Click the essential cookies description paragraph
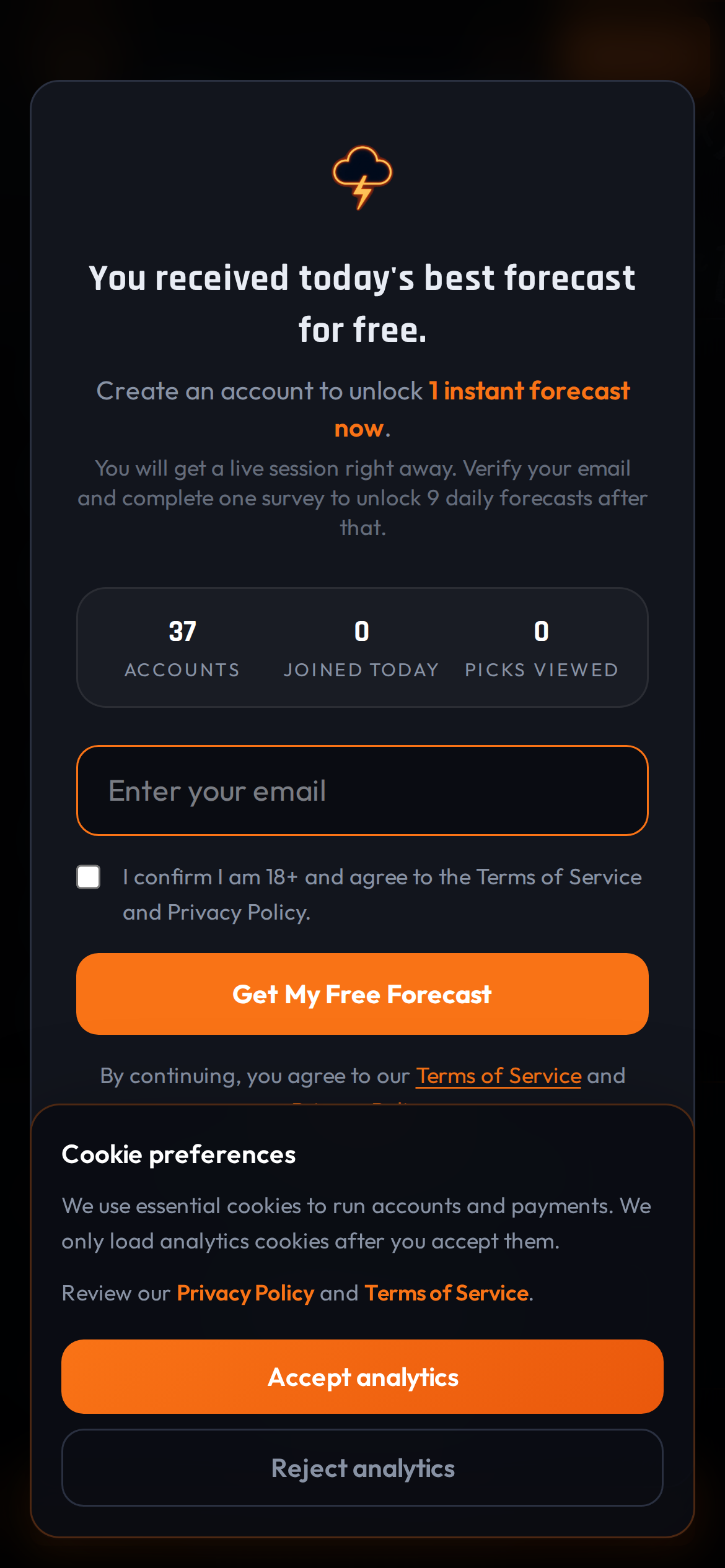Image resolution: width=725 pixels, height=1568 pixels. click(x=356, y=1223)
